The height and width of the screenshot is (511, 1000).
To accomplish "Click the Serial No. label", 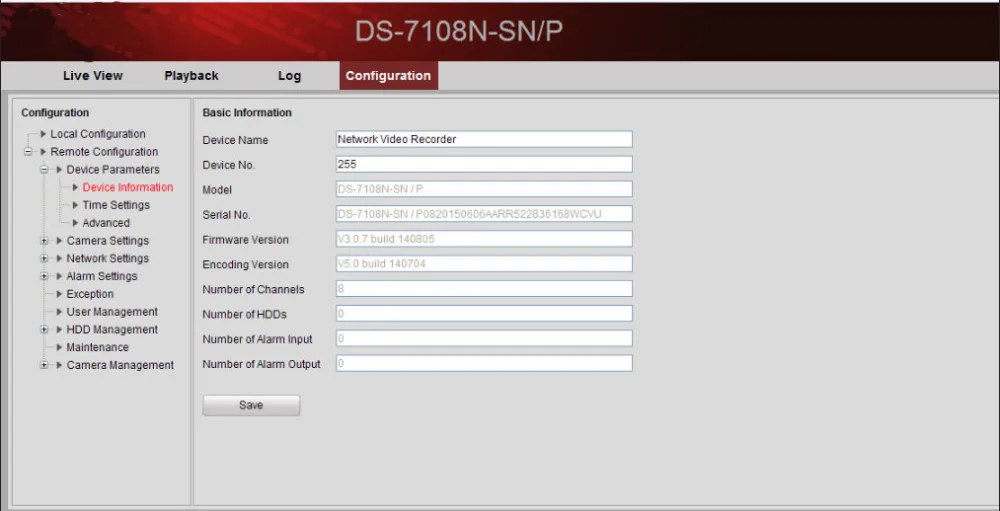I will [226, 216].
